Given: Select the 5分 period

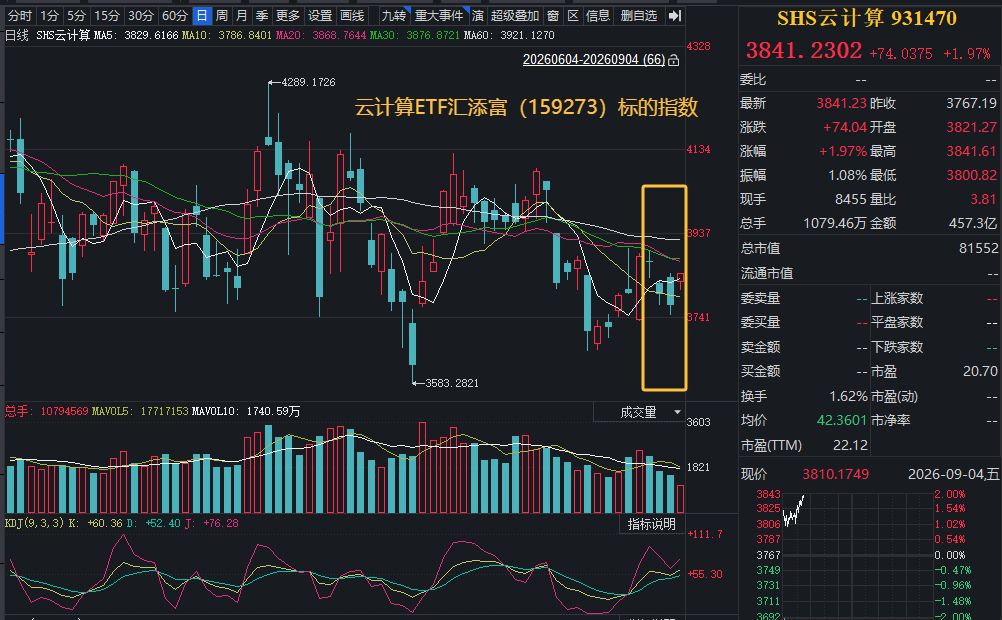Looking at the screenshot, I should pyautogui.click(x=77, y=15).
